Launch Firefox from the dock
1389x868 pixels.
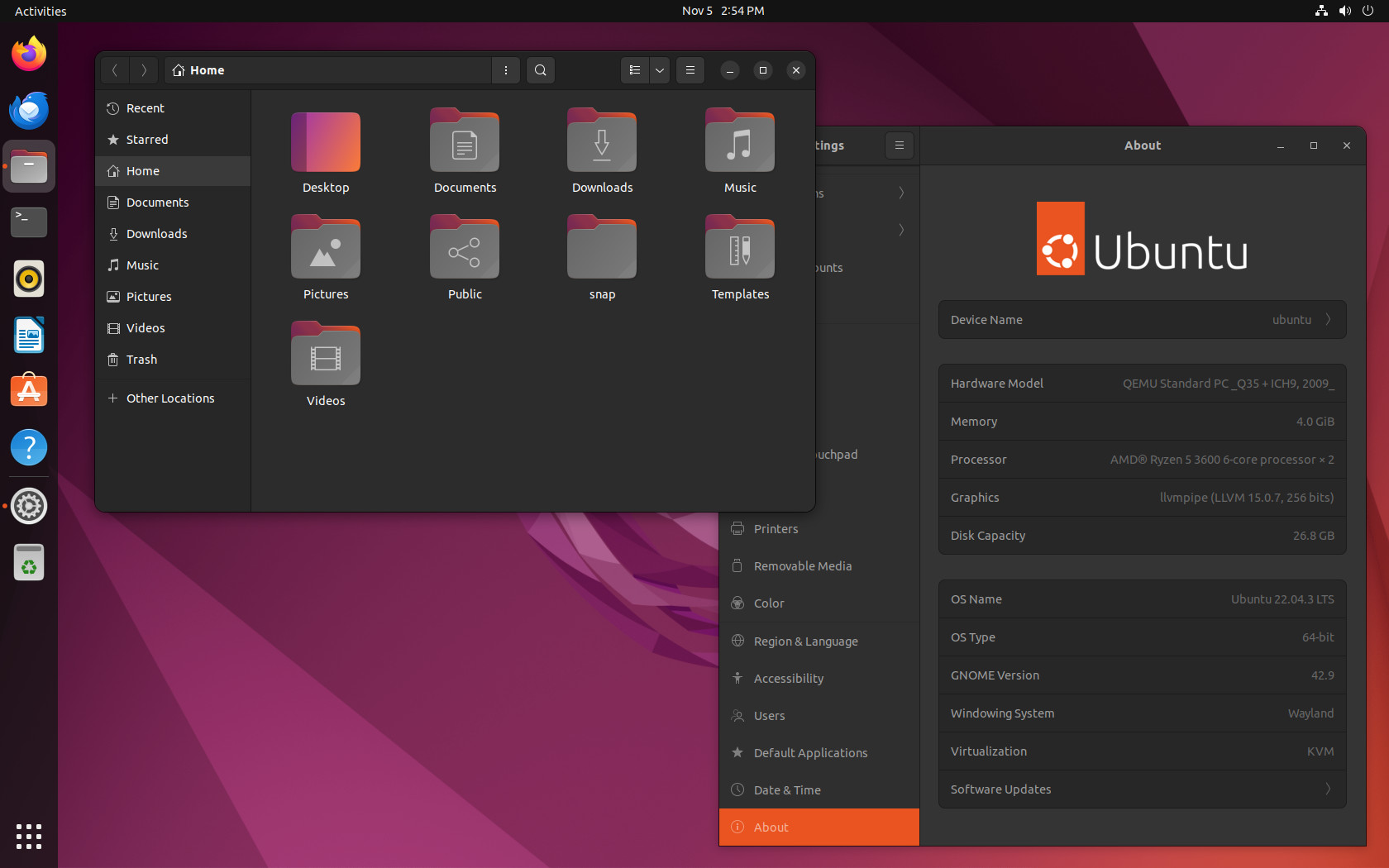(29, 53)
